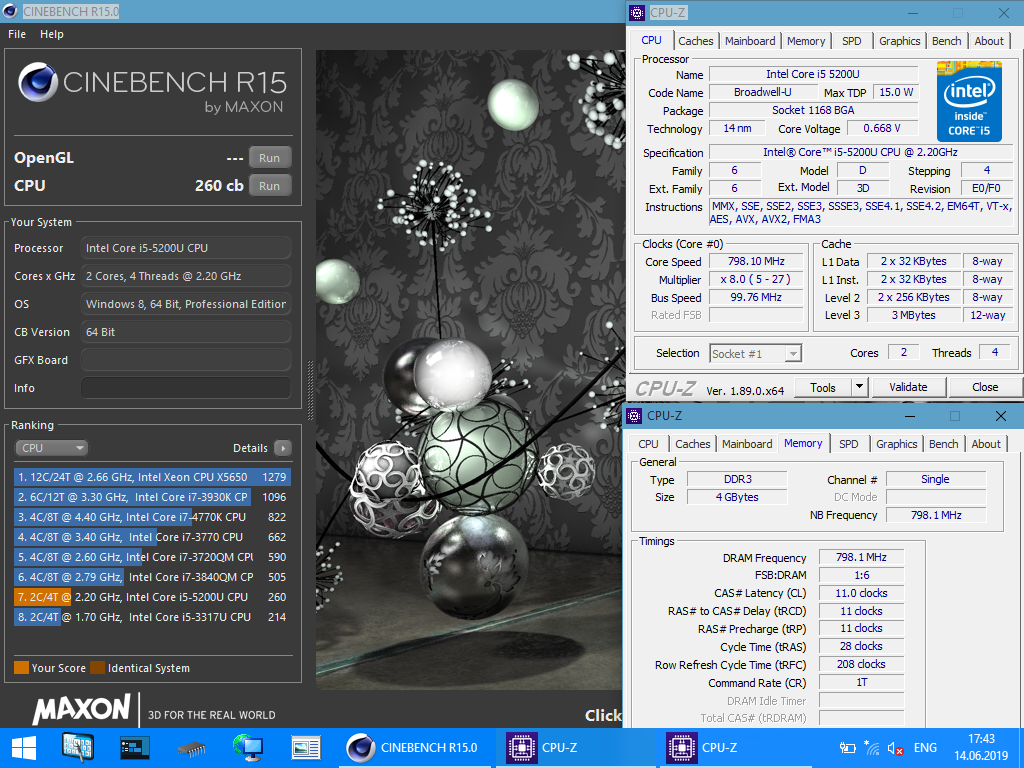Click the Tools button in CPU-Z
Screen dimensions: 1024x768
823,387
